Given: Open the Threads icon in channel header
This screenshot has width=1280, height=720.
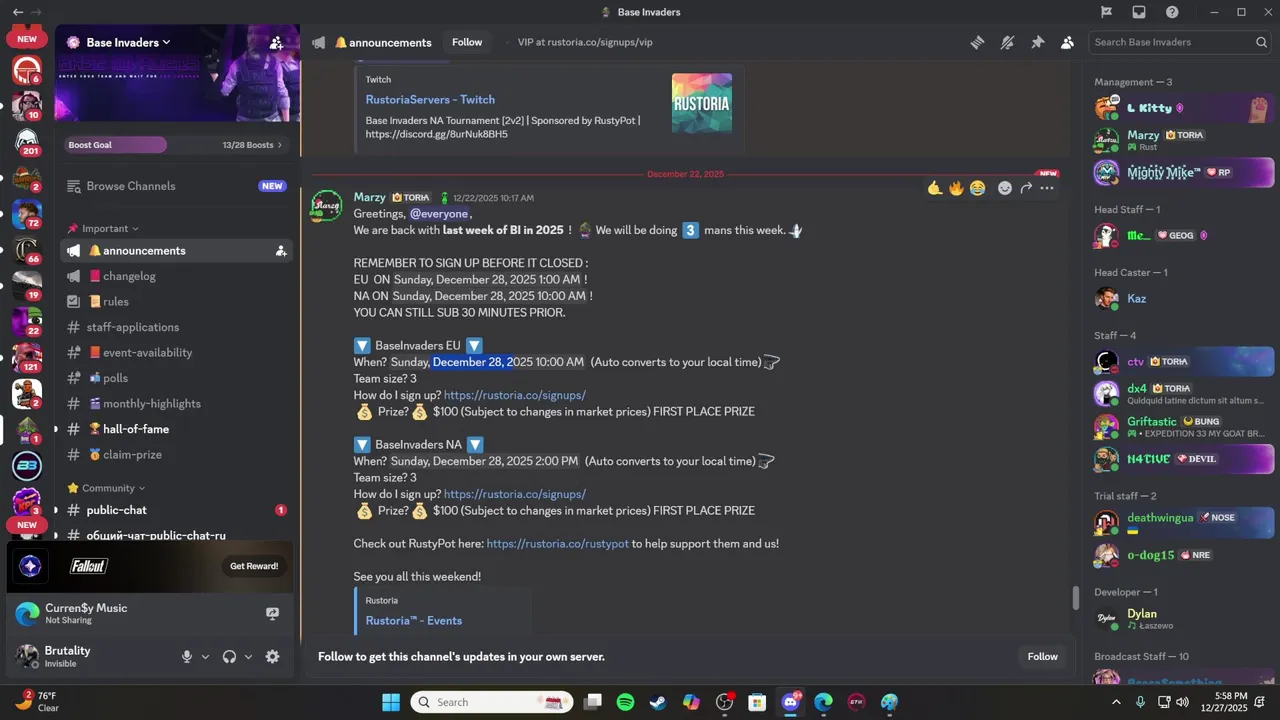Looking at the screenshot, I should click(977, 42).
